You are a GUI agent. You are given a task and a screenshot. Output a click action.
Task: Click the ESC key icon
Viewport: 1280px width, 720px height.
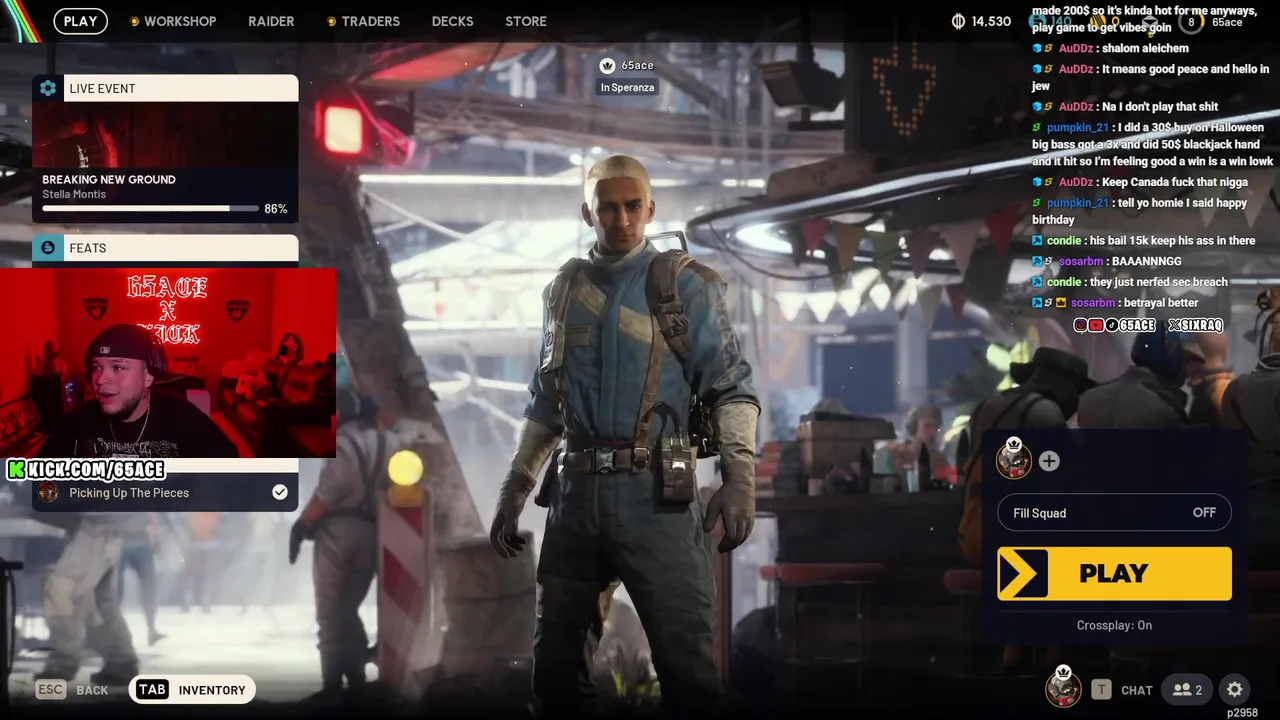tap(52, 690)
